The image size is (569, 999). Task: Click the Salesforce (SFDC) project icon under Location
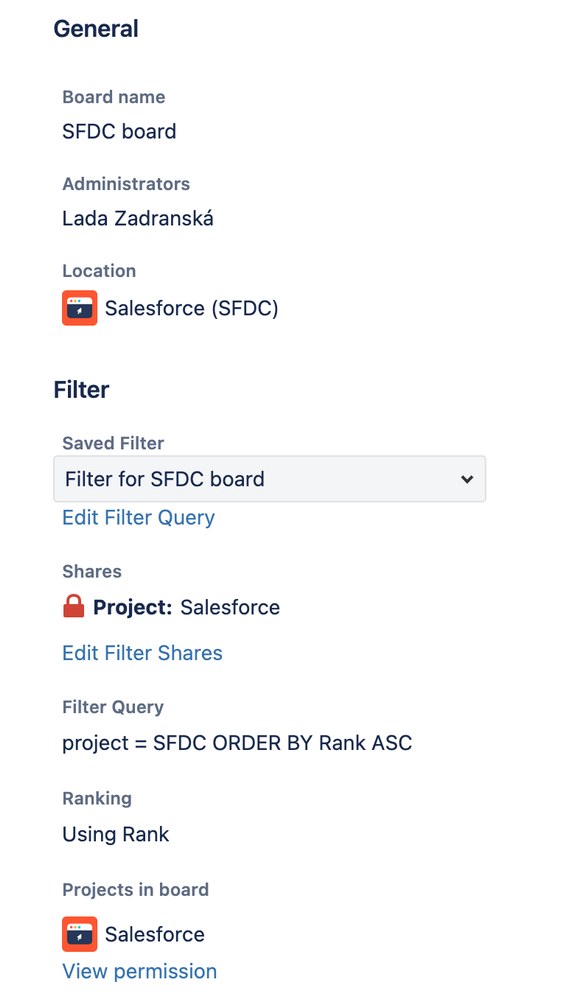click(80, 308)
